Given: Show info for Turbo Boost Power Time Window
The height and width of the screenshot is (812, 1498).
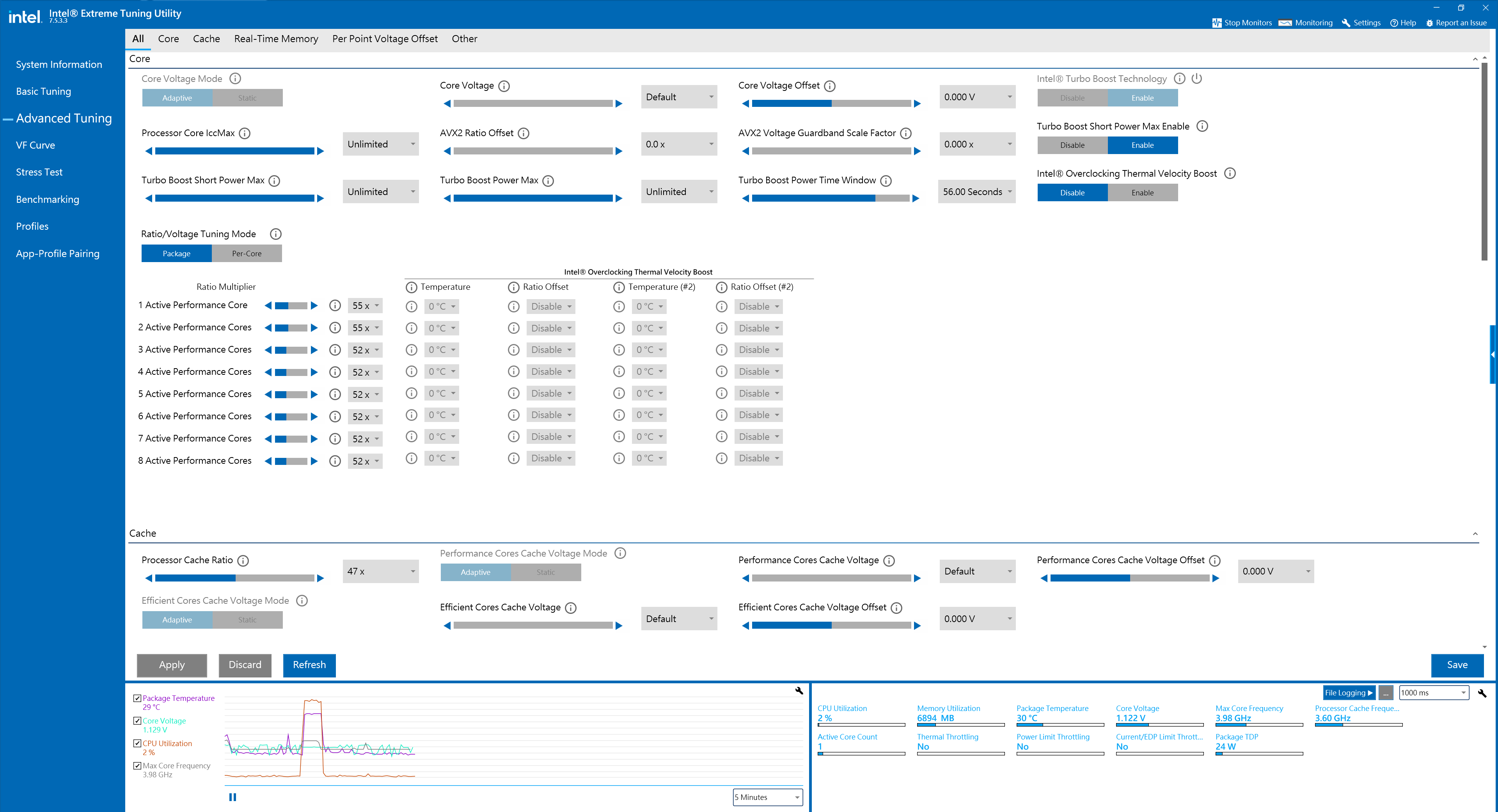Looking at the screenshot, I should [886, 181].
